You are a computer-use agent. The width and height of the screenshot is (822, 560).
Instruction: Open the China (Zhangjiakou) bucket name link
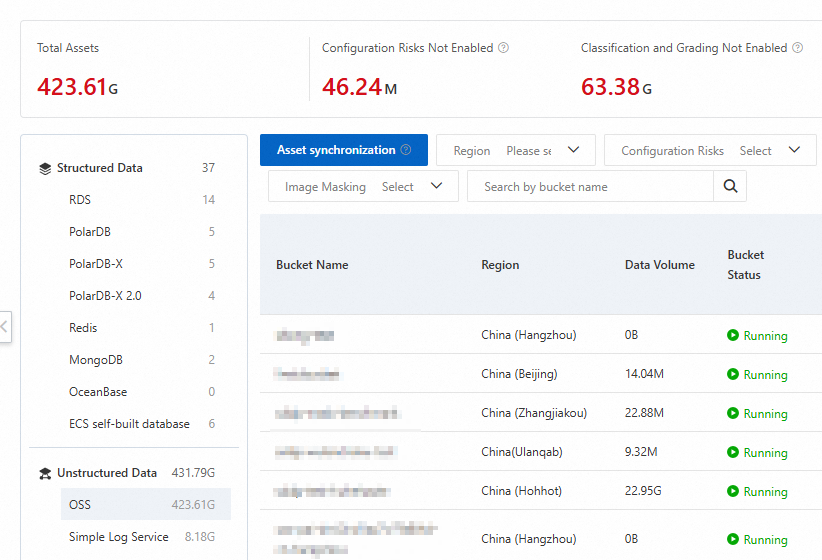pos(337,413)
